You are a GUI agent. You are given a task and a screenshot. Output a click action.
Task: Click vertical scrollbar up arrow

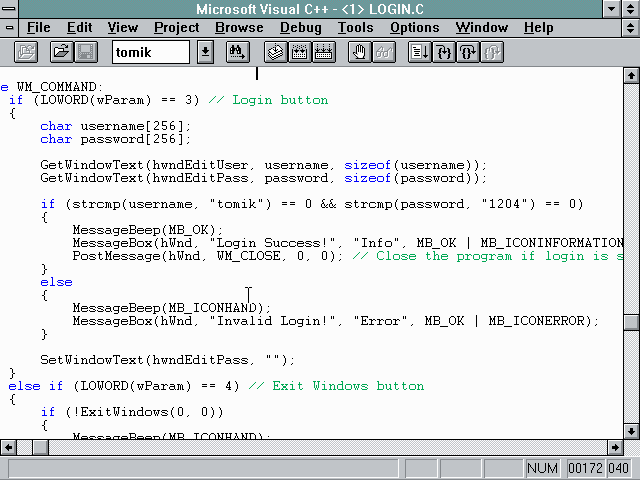(x=631, y=76)
